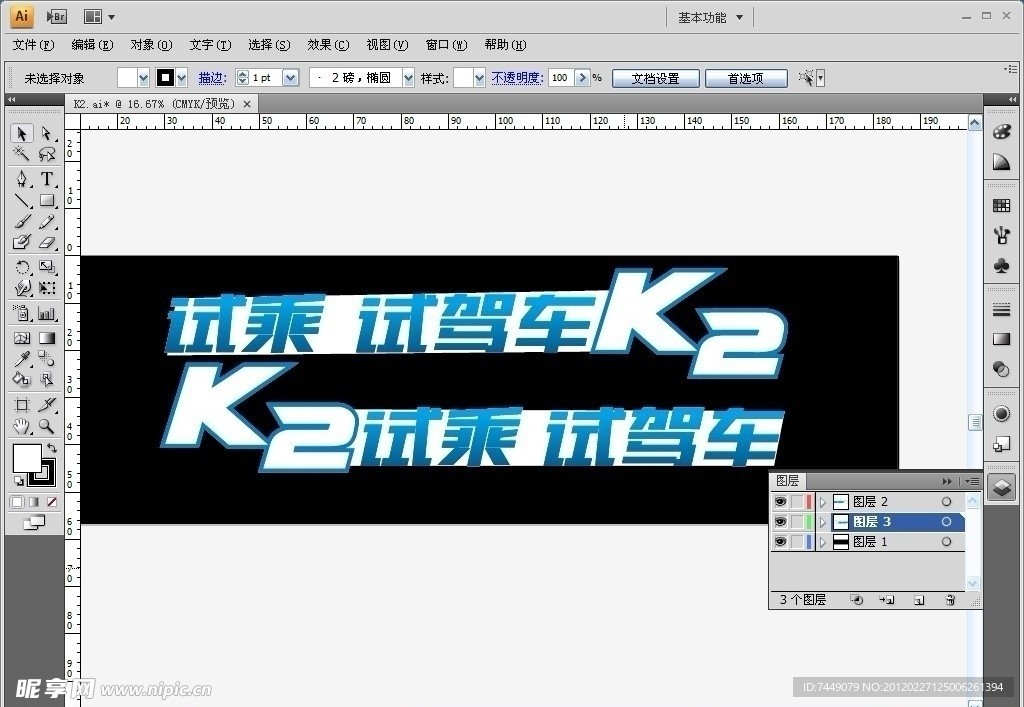Select the Scale tool

(x=46, y=267)
